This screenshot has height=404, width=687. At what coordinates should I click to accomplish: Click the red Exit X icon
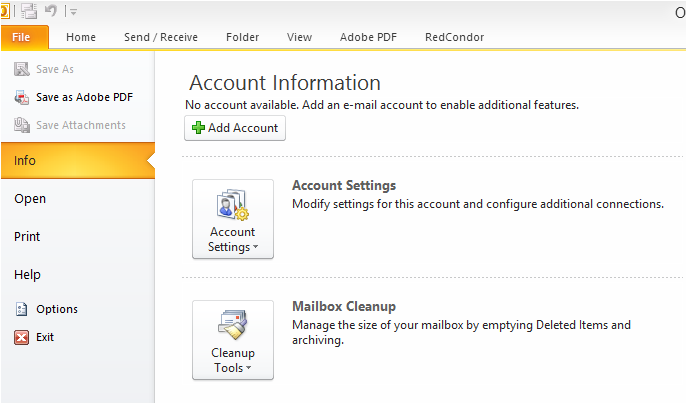(21, 337)
